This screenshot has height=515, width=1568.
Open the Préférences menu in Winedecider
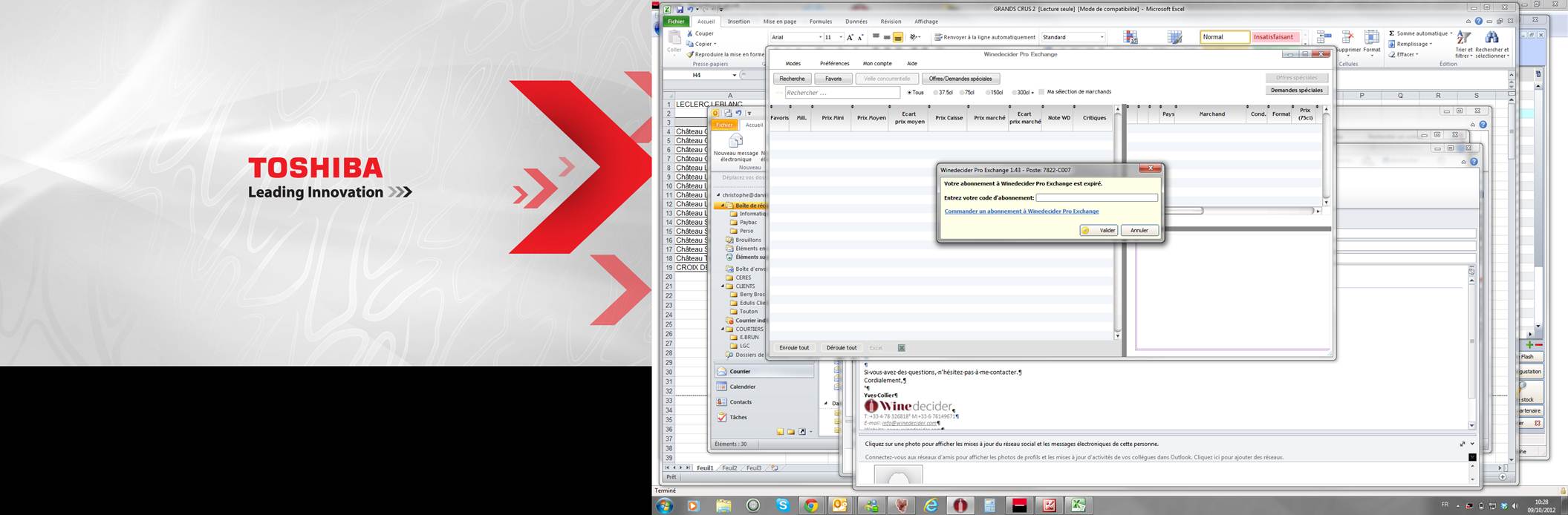[834, 64]
